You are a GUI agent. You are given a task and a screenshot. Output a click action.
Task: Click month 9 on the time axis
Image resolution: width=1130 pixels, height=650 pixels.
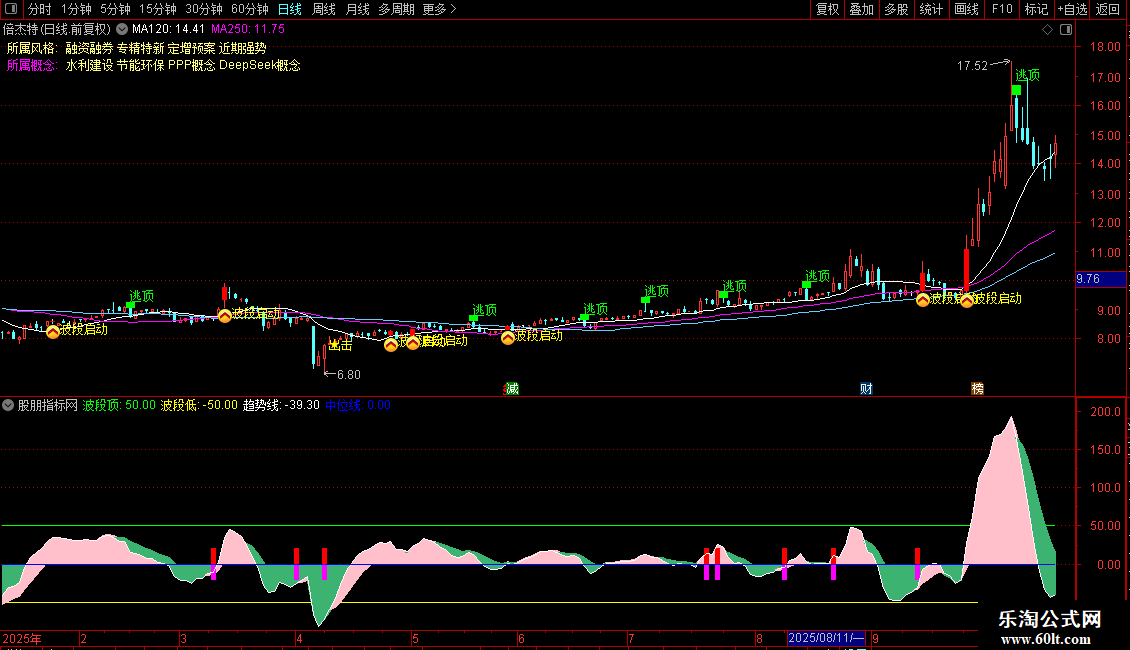coord(875,638)
